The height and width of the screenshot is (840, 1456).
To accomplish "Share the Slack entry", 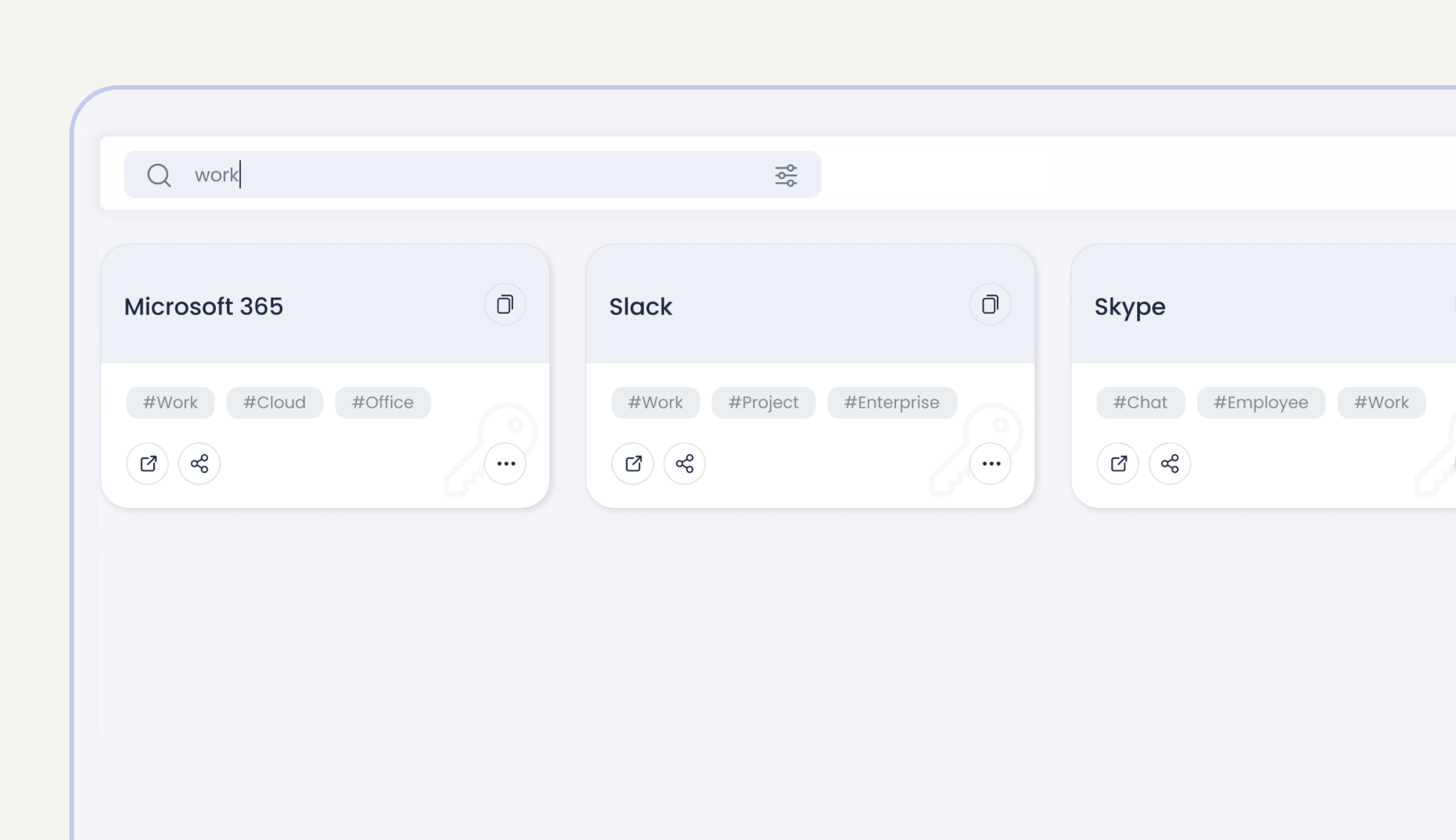I will [685, 464].
